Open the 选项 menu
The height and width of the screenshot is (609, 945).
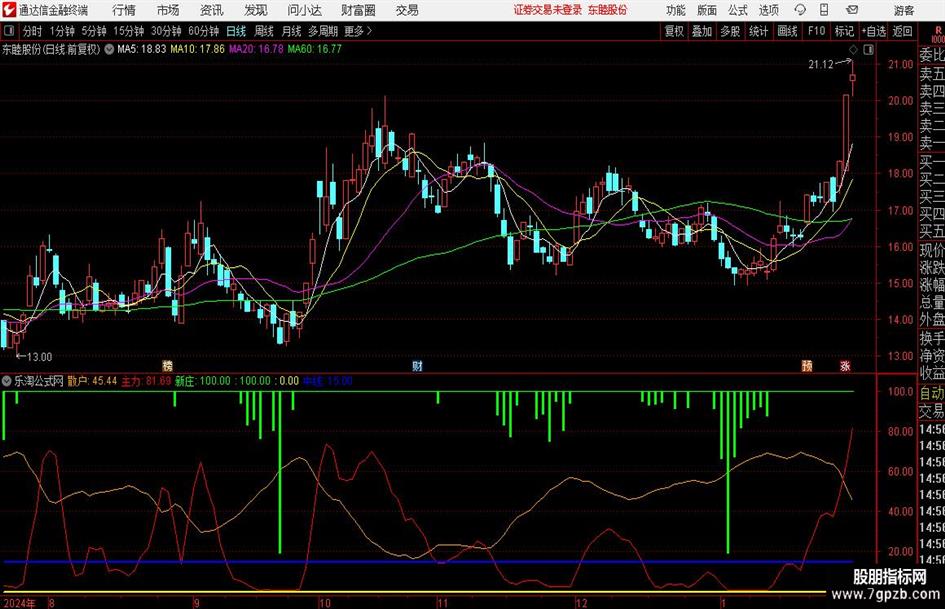point(768,10)
